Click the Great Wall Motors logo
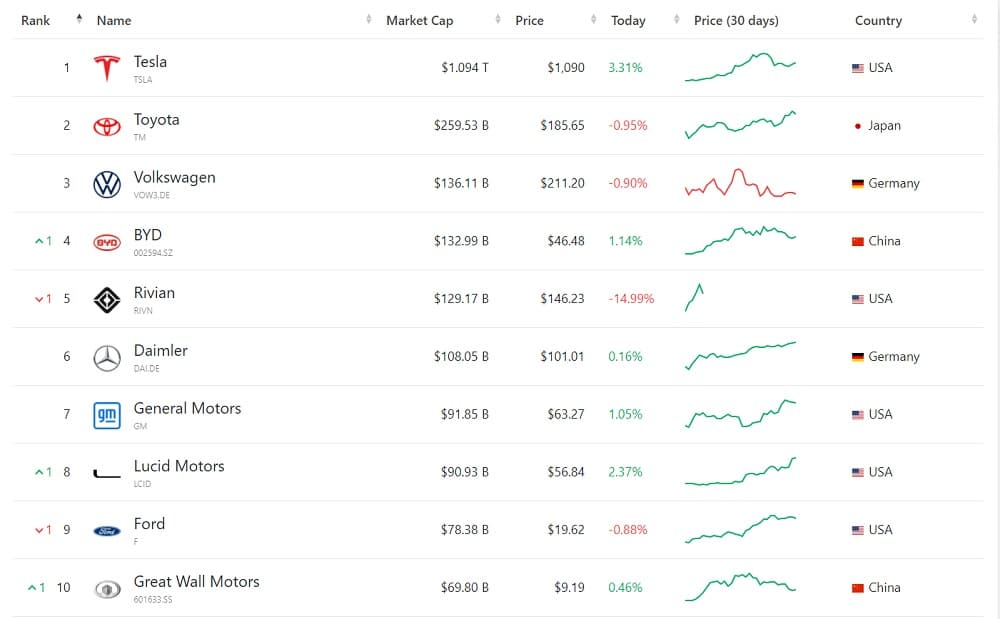1000x619 pixels. click(107, 589)
